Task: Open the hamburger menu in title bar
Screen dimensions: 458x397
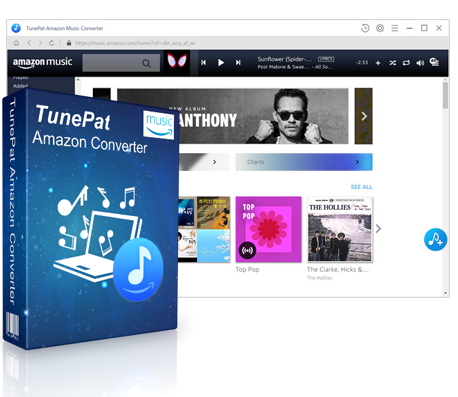Action: click(x=395, y=28)
